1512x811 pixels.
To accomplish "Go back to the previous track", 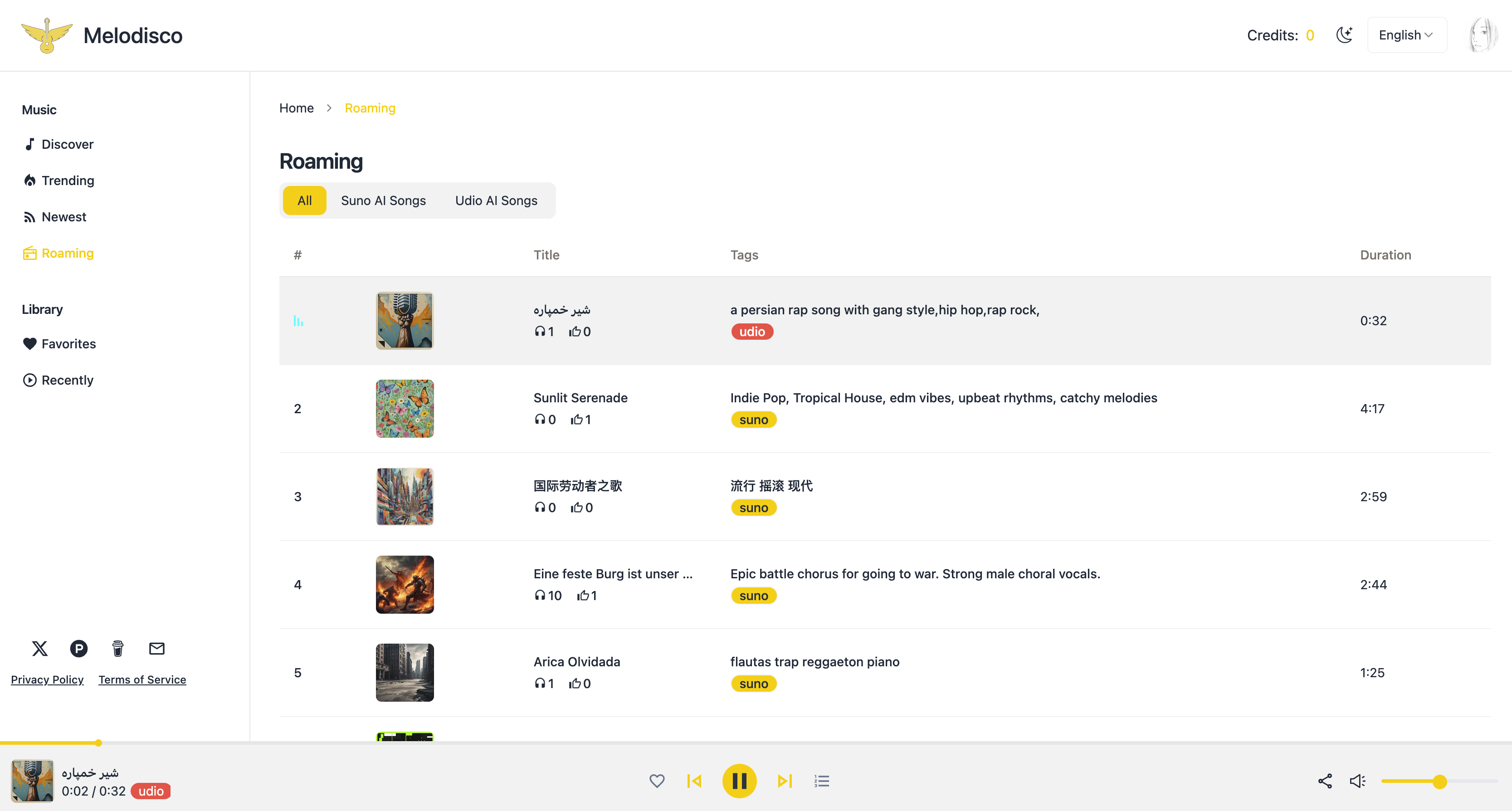I will tap(694, 781).
